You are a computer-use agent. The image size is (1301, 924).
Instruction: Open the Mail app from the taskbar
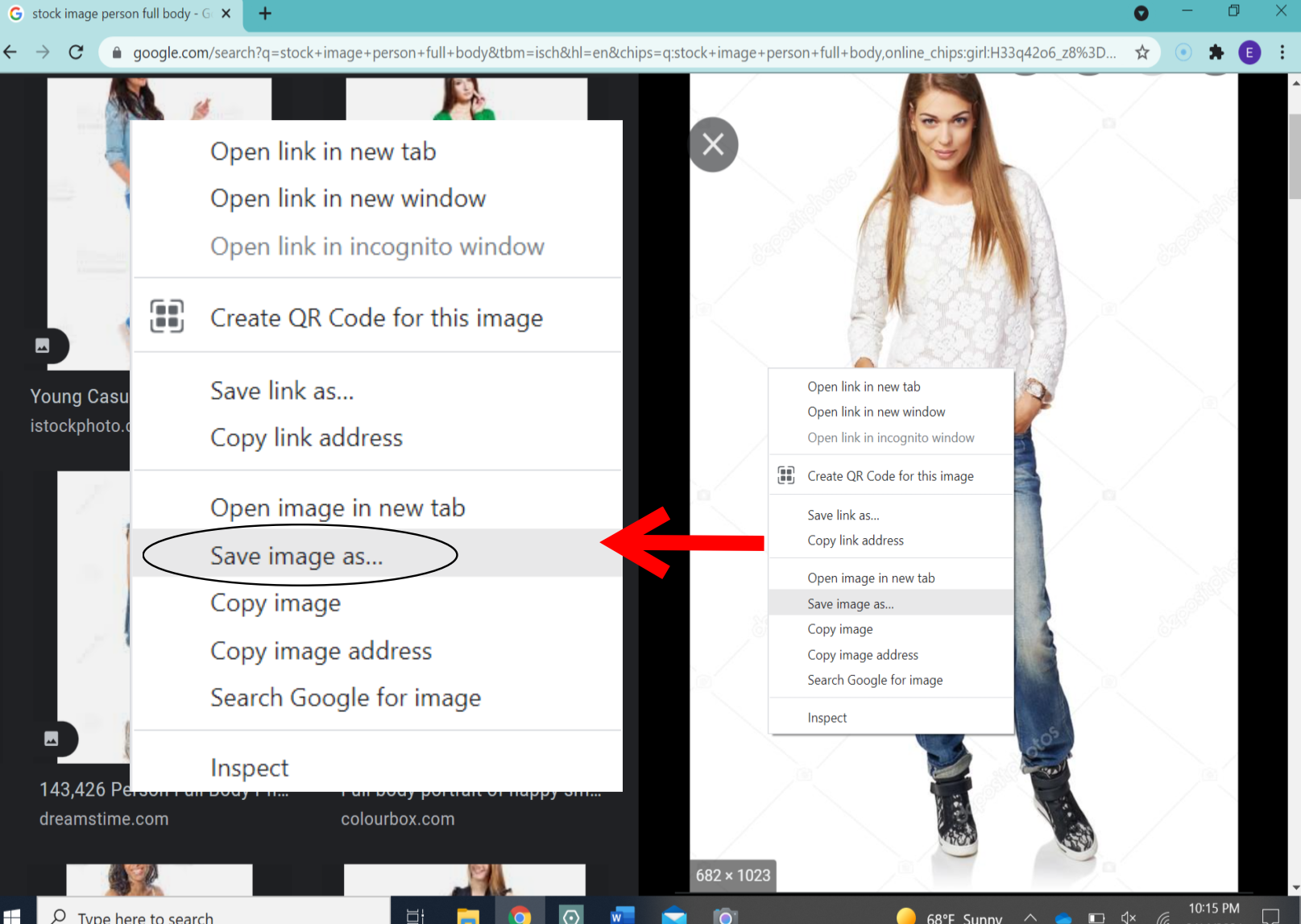[x=674, y=917]
